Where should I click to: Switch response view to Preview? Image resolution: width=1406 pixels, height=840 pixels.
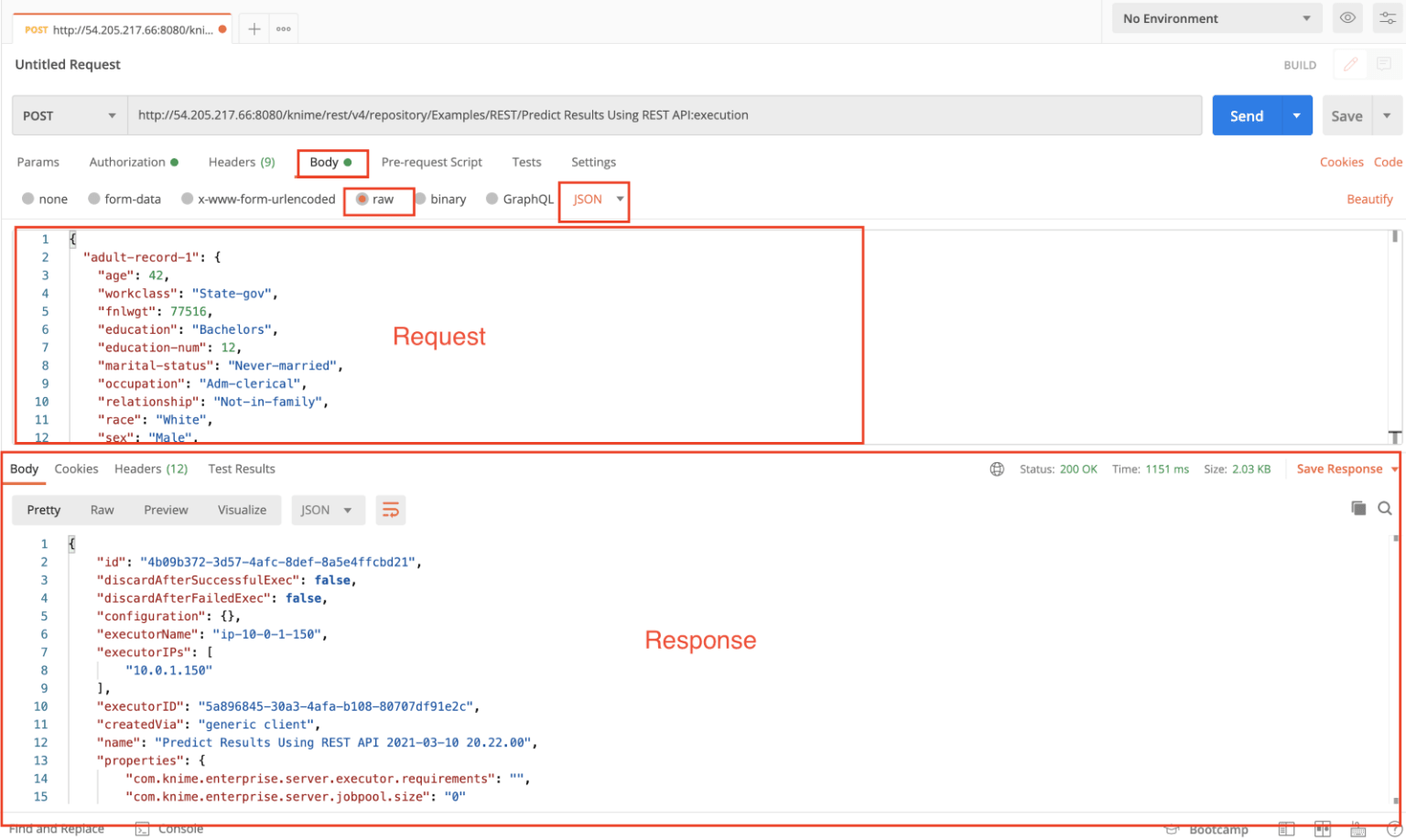tap(166, 511)
